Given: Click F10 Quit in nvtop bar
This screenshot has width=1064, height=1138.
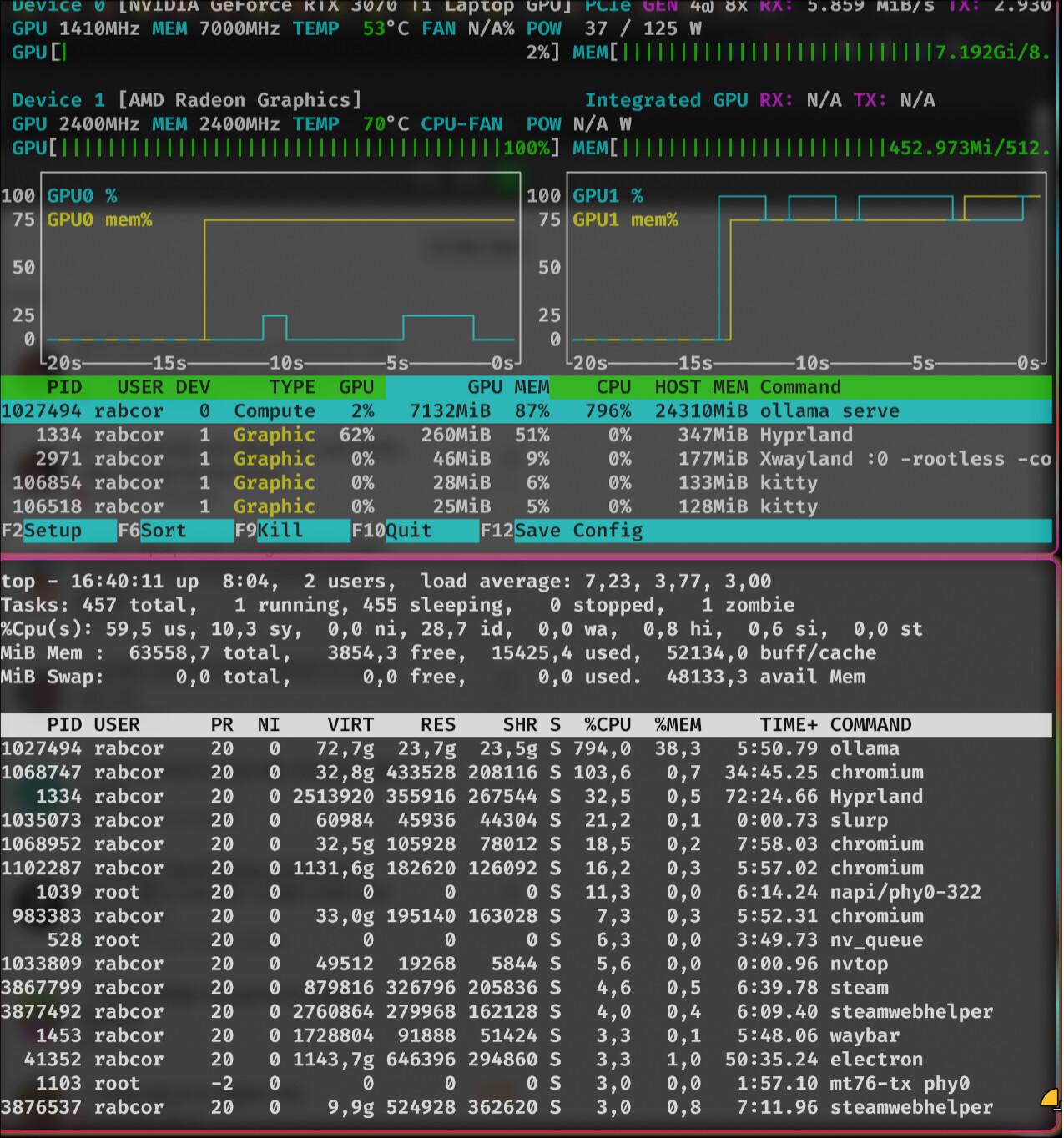Looking at the screenshot, I should point(408,531).
